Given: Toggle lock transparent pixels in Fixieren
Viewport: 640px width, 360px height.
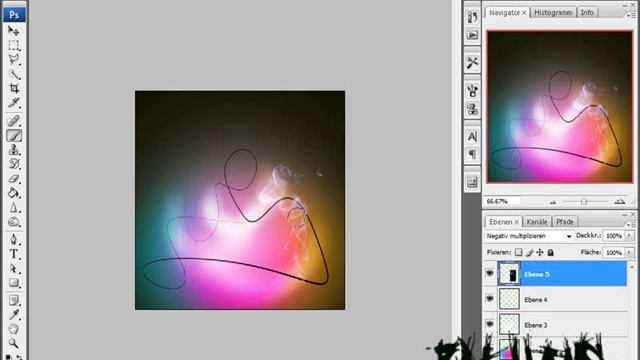Looking at the screenshot, I should point(518,252).
